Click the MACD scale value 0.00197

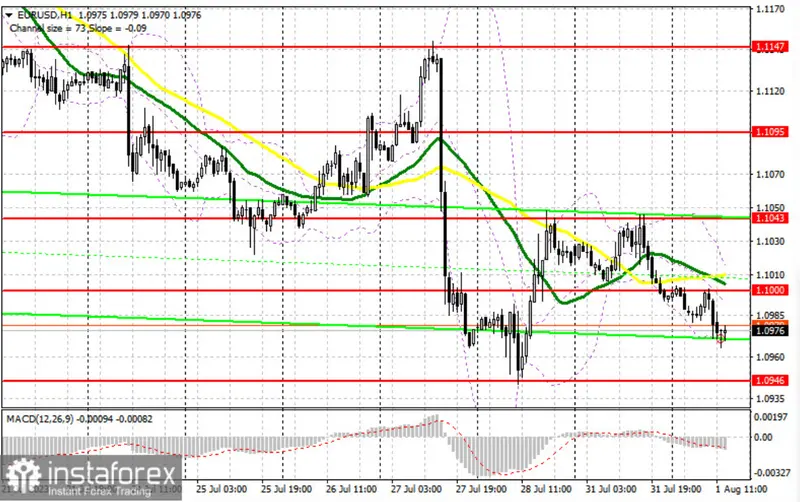click(x=770, y=417)
